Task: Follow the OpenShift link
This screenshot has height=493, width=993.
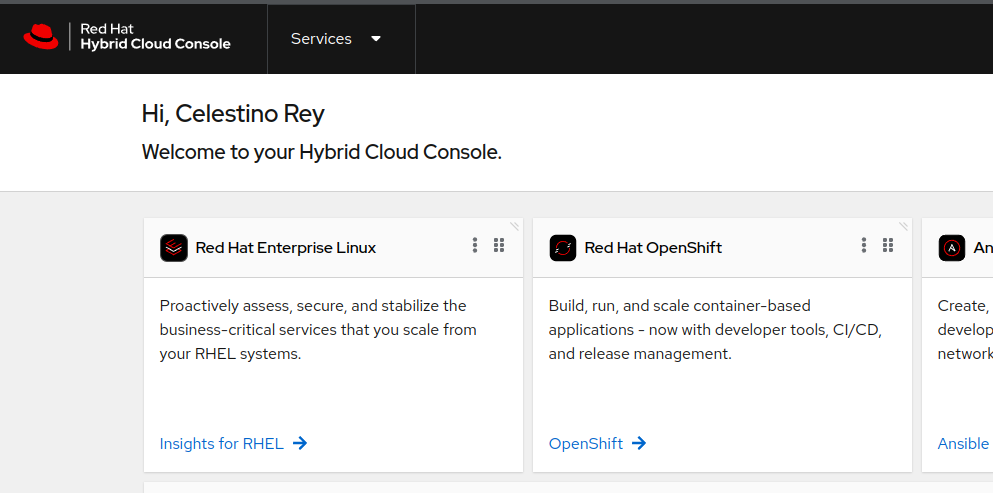Action: [x=586, y=443]
